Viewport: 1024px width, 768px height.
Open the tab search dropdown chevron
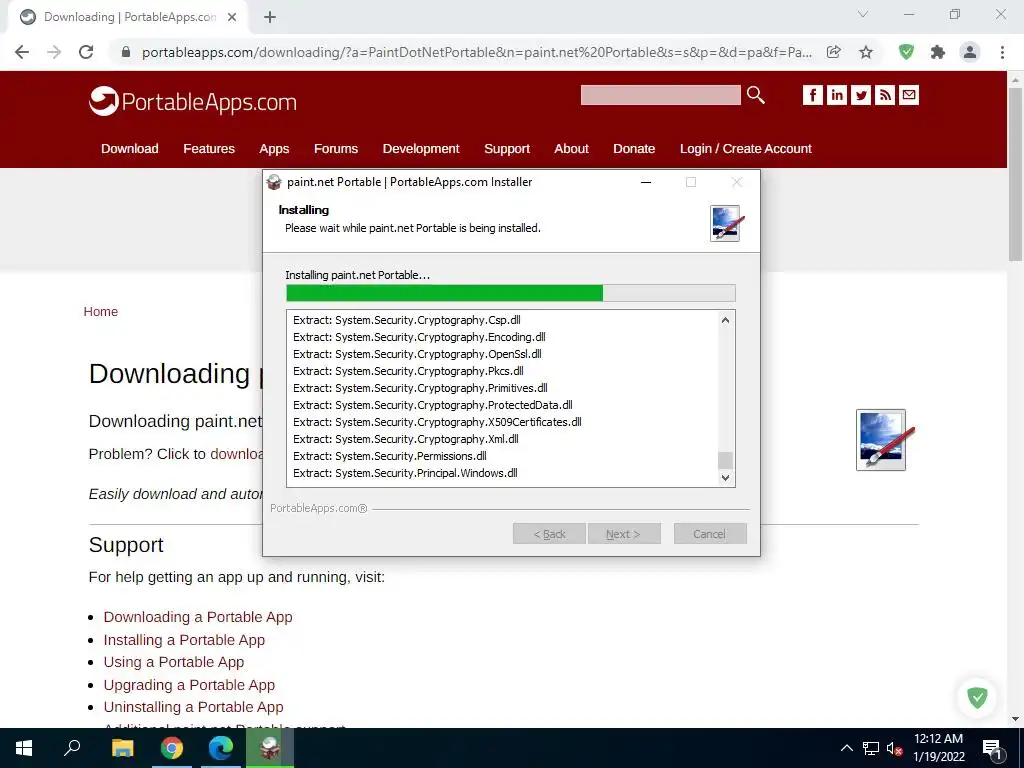click(863, 14)
